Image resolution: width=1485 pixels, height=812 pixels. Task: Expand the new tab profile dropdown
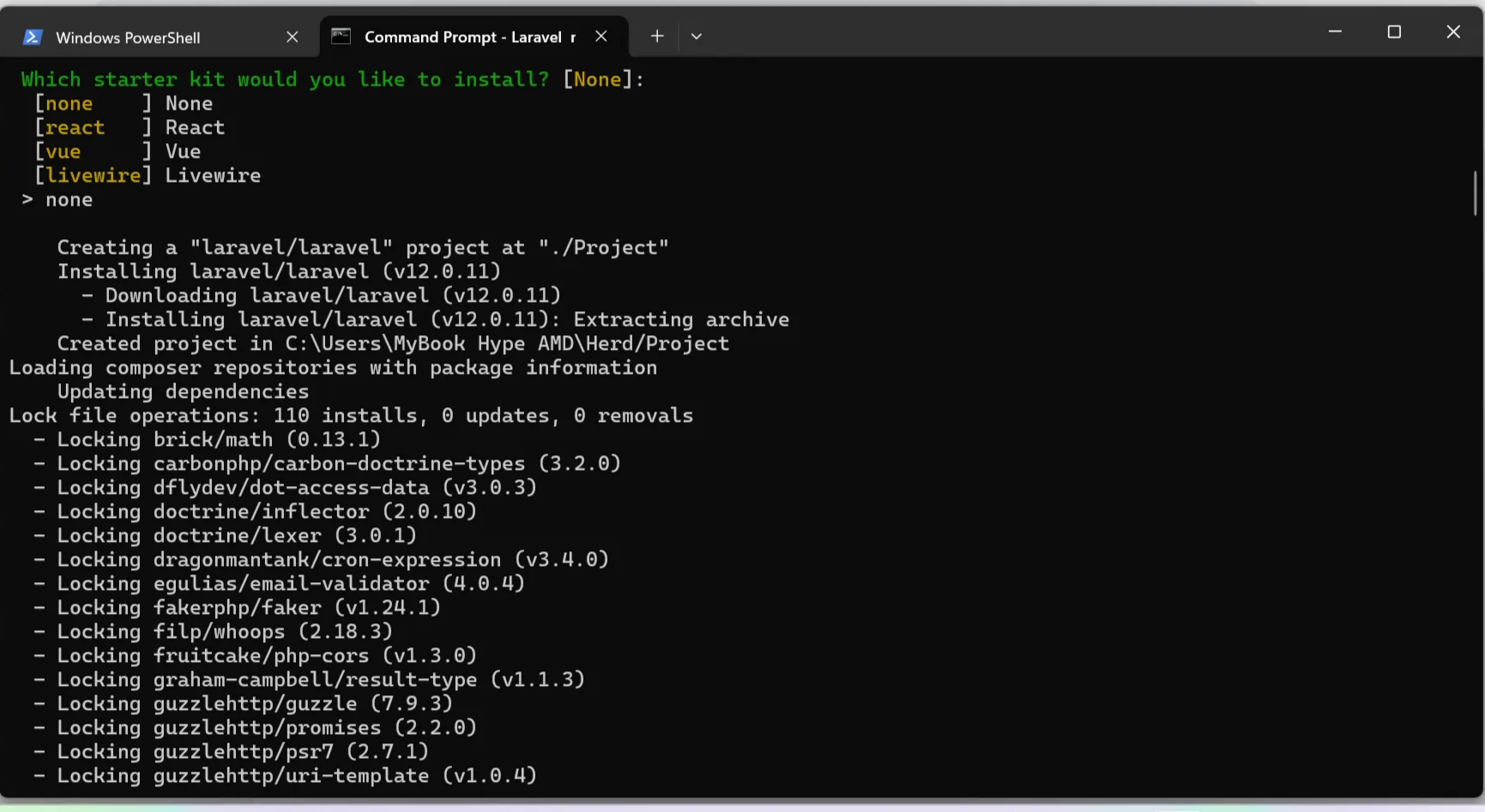tap(697, 36)
